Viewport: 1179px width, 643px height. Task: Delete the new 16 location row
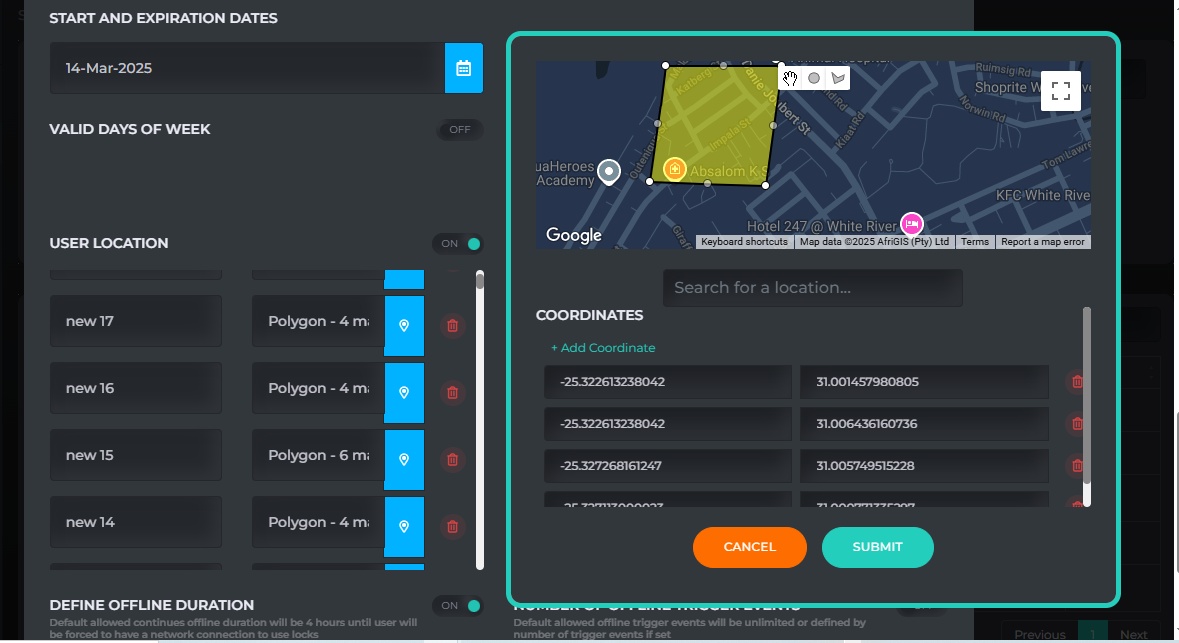(453, 393)
